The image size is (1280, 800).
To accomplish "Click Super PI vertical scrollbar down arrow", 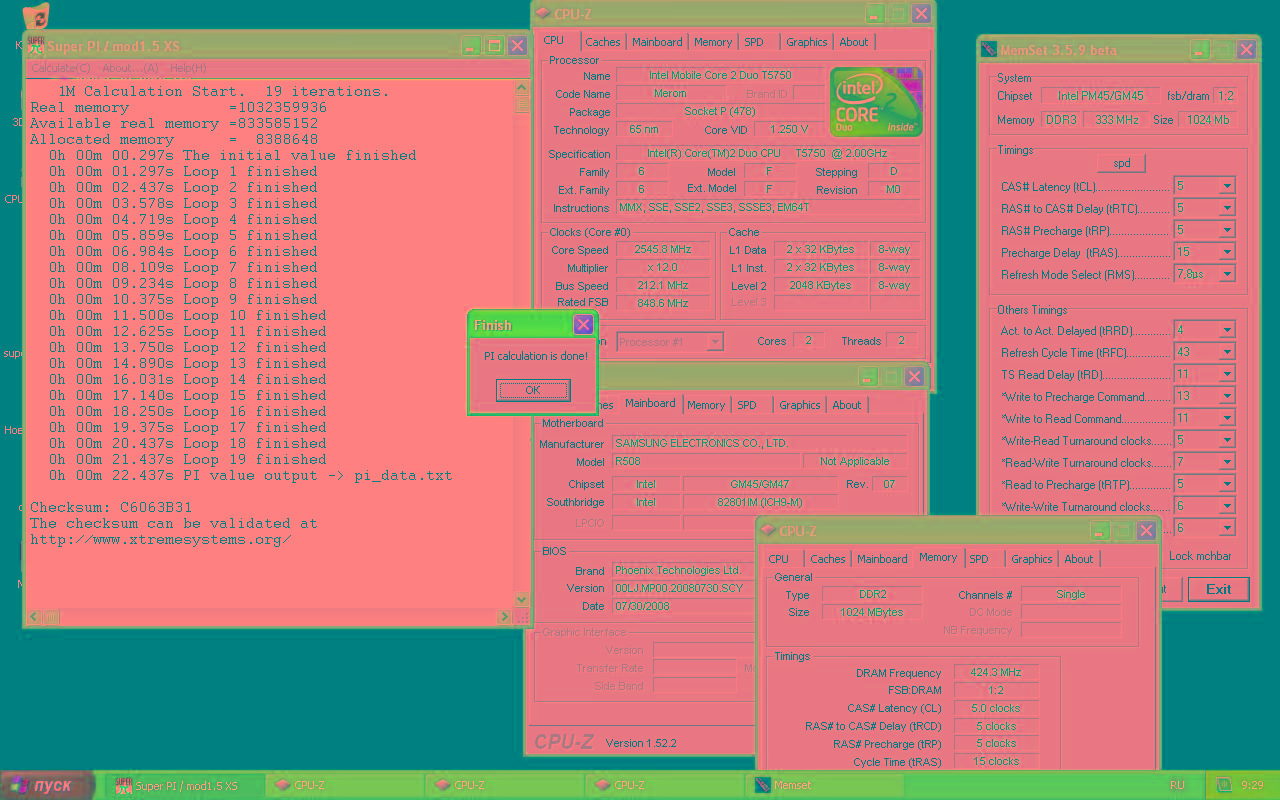I will pyautogui.click(x=522, y=599).
